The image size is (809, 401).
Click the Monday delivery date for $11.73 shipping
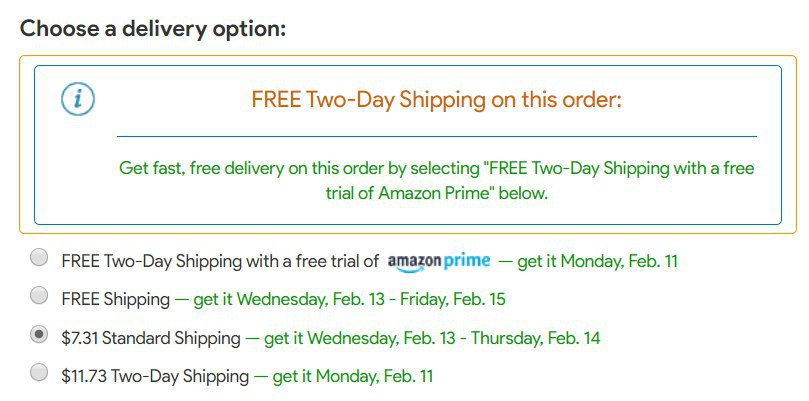[353, 376]
